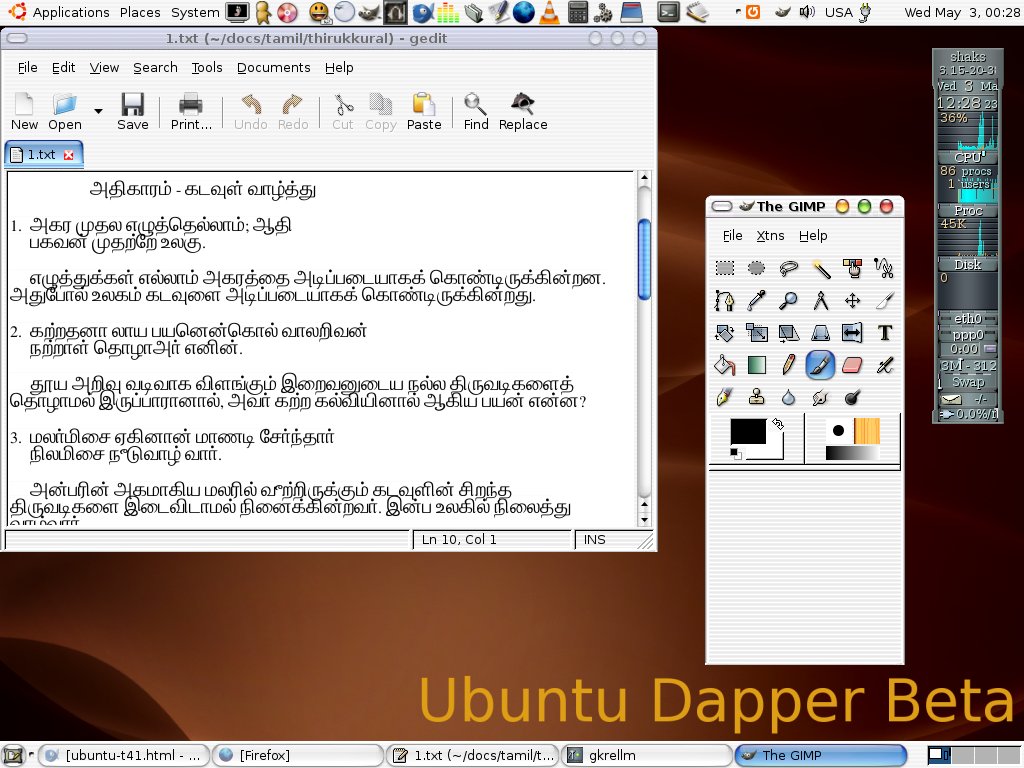The image size is (1024, 768).
Task: Select the Perspective tool
Action: coord(820,333)
